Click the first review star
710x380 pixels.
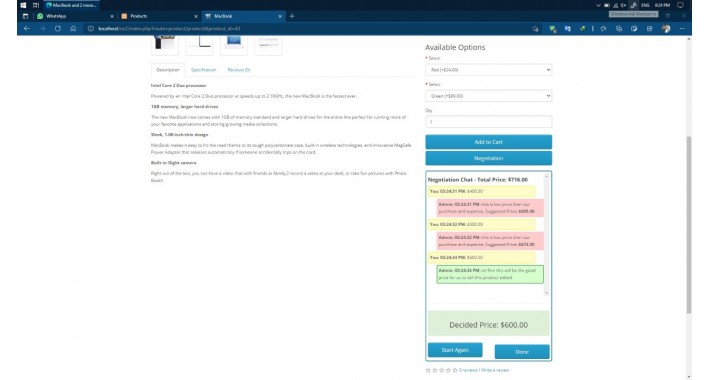[428, 370]
